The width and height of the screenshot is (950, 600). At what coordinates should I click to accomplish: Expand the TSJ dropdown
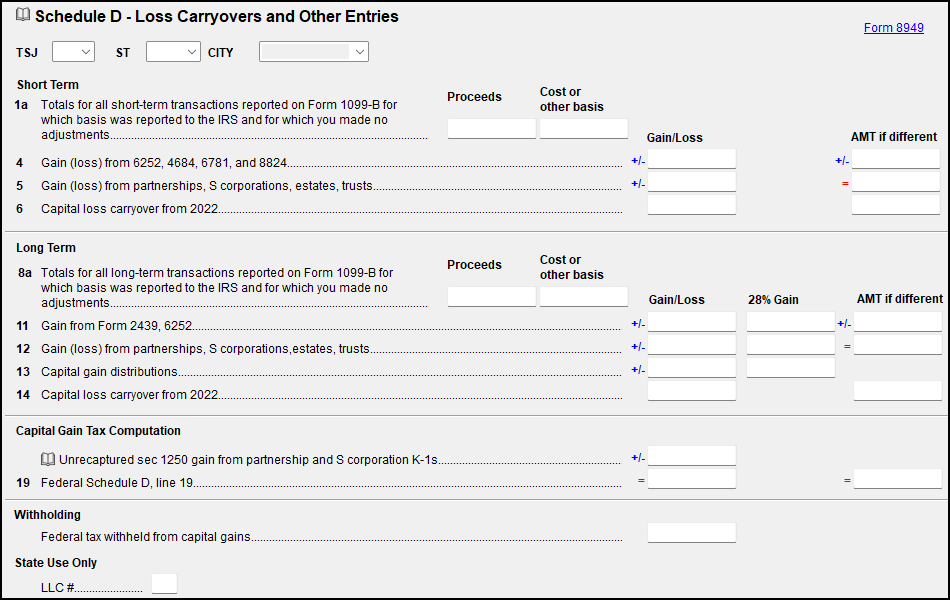coord(73,52)
